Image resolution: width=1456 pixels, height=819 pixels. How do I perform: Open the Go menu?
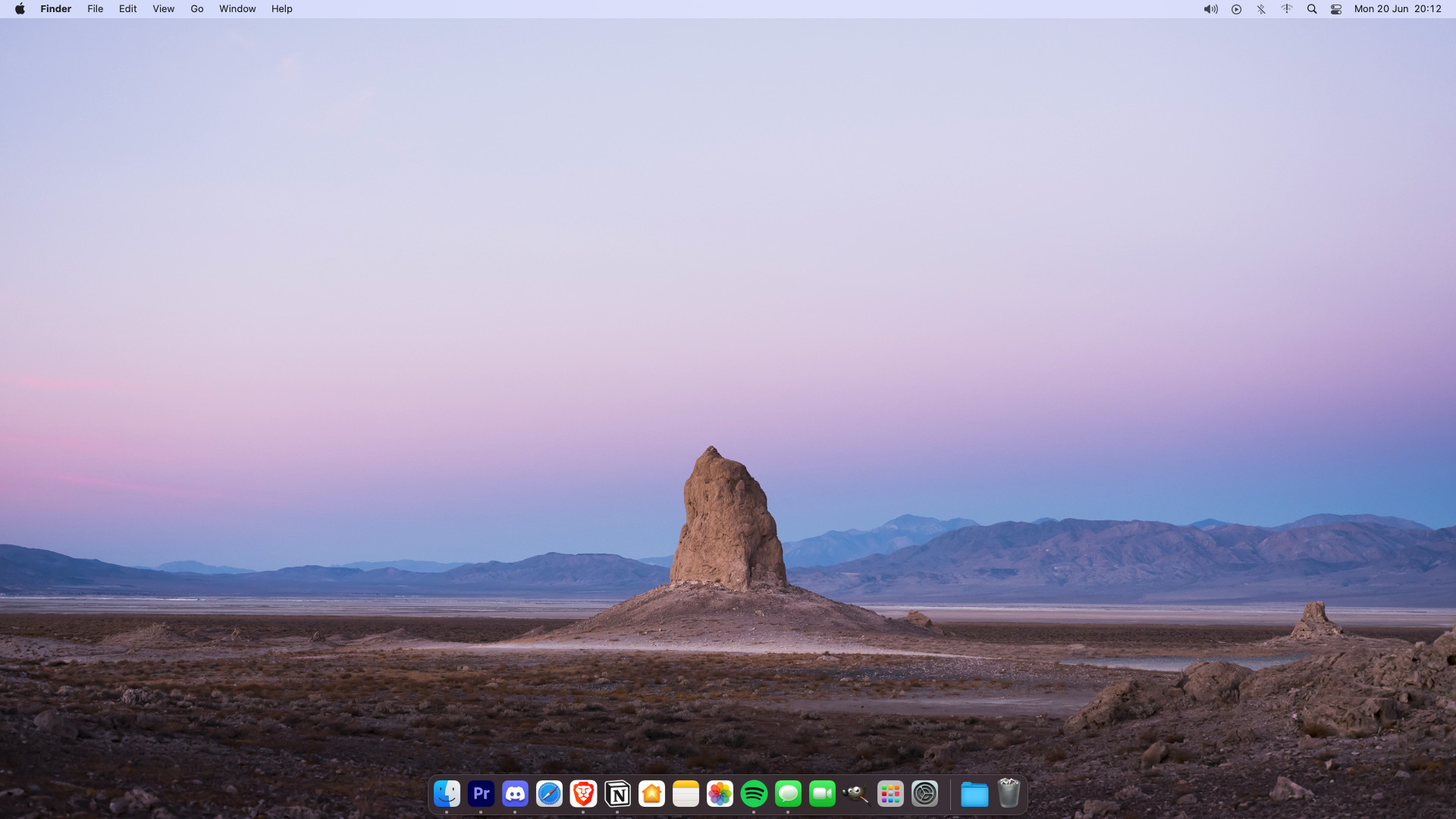(197, 9)
